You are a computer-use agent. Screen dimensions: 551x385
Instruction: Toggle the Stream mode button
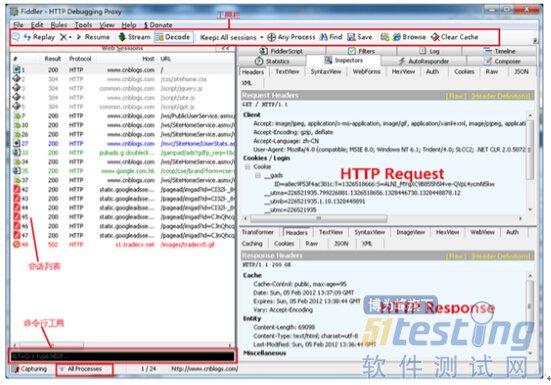tap(135, 37)
